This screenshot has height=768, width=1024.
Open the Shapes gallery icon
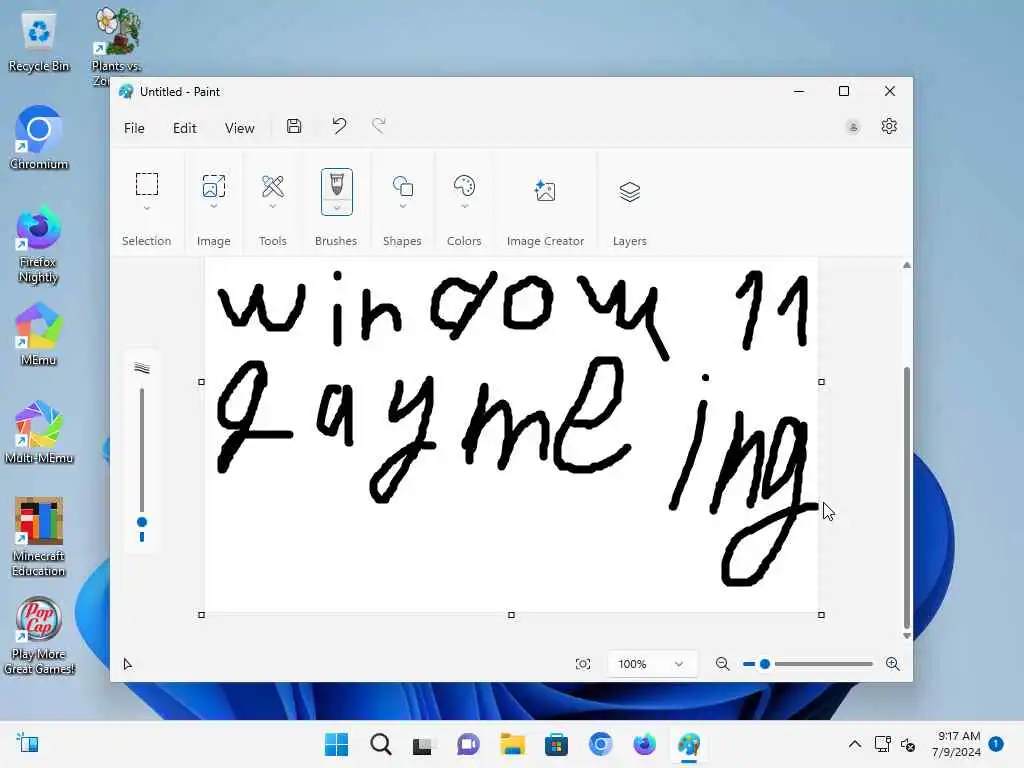(403, 186)
